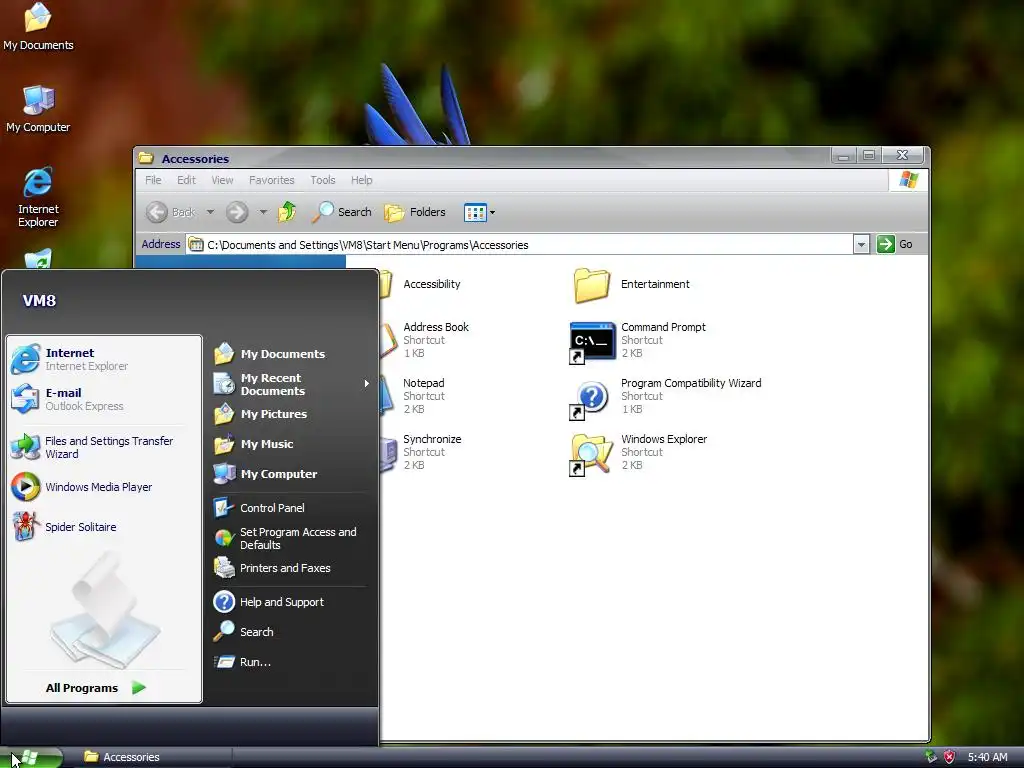Click the Address bar path field
Screen dimensions: 1024x768
click(x=519, y=245)
